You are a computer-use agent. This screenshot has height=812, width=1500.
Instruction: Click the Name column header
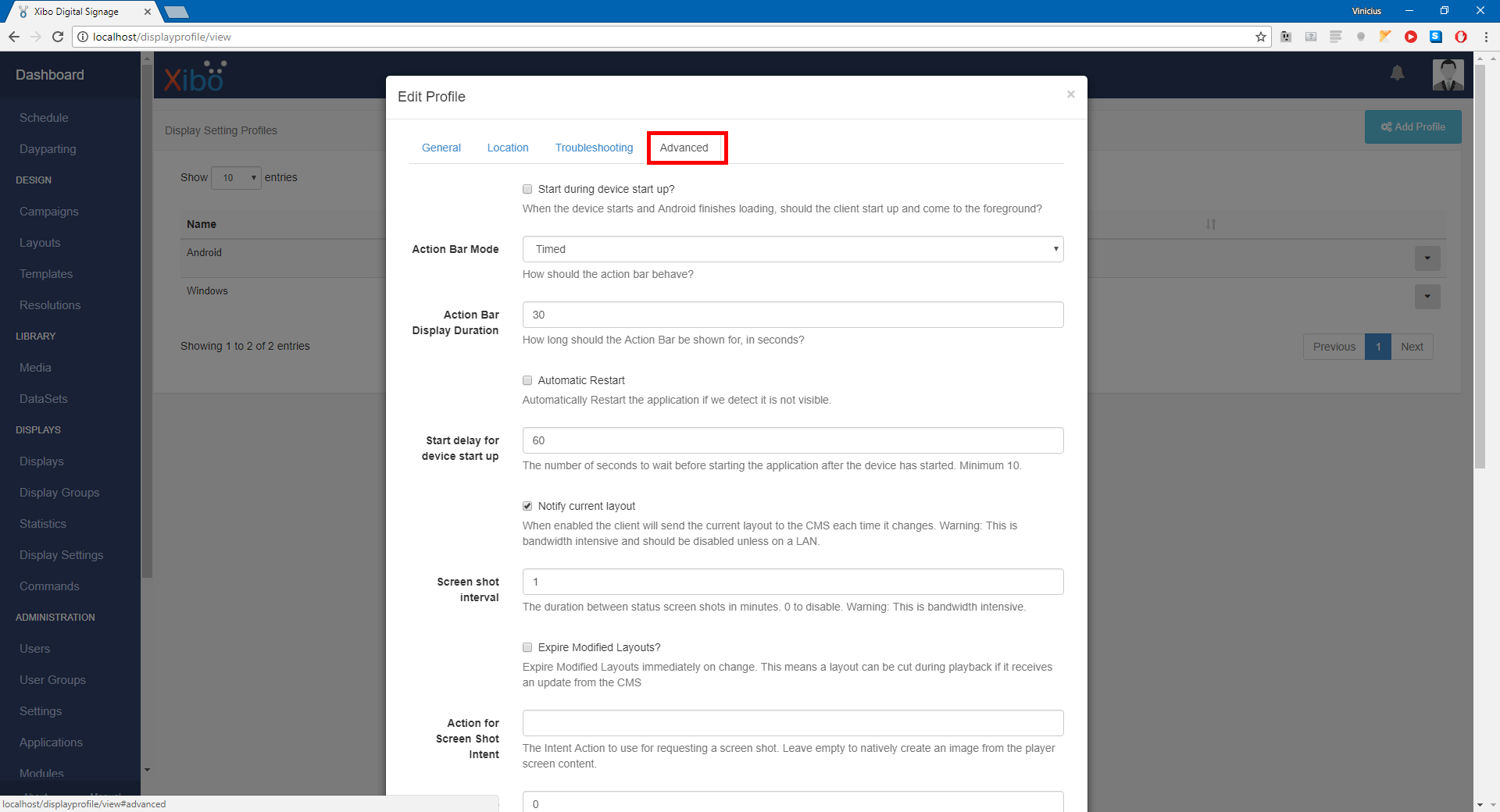click(x=202, y=224)
